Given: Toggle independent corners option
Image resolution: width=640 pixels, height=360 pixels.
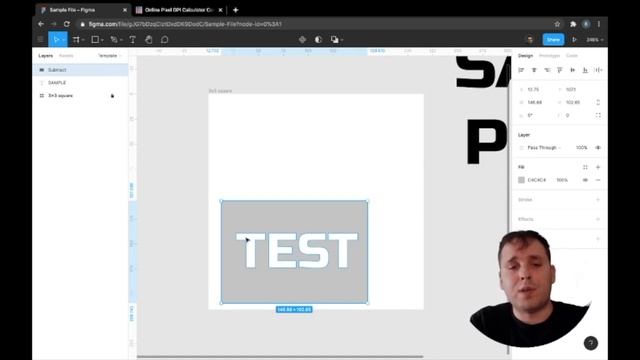Looking at the screenshot, I should tap(598, 116).
